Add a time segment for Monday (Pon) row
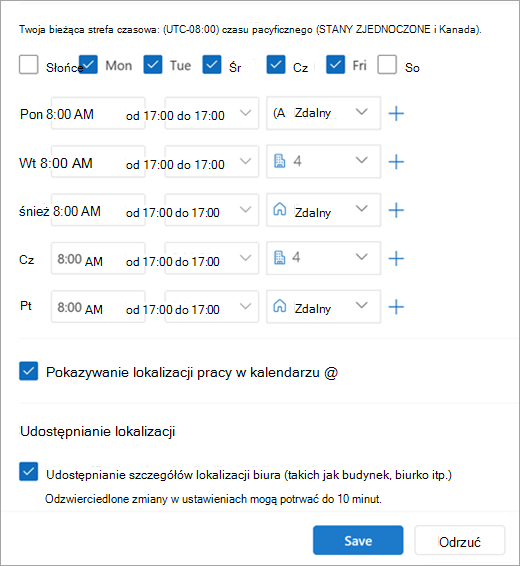The width and height of the screenshot is (520, 566). point(396,113)
